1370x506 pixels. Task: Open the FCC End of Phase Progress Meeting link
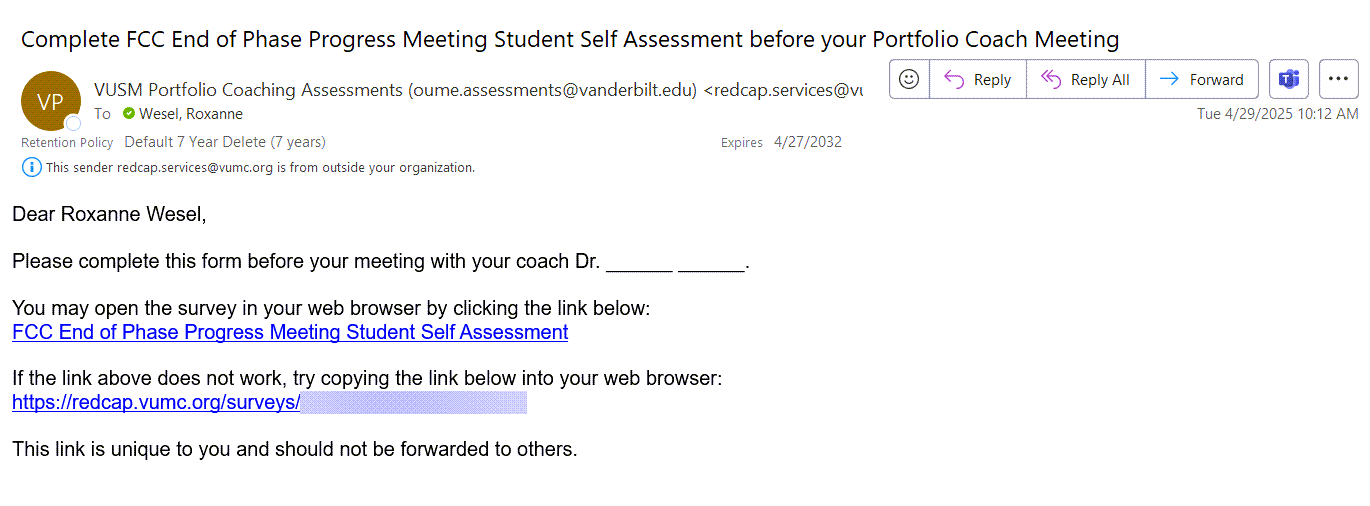click(290, 332)
